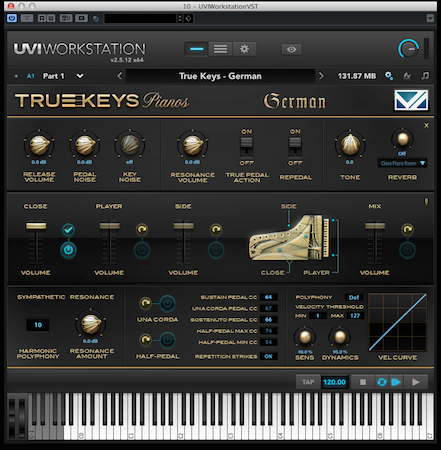Toggle the Una Corda power button
The height and width of the screenshot is (450, 441).
click(167, 303)
